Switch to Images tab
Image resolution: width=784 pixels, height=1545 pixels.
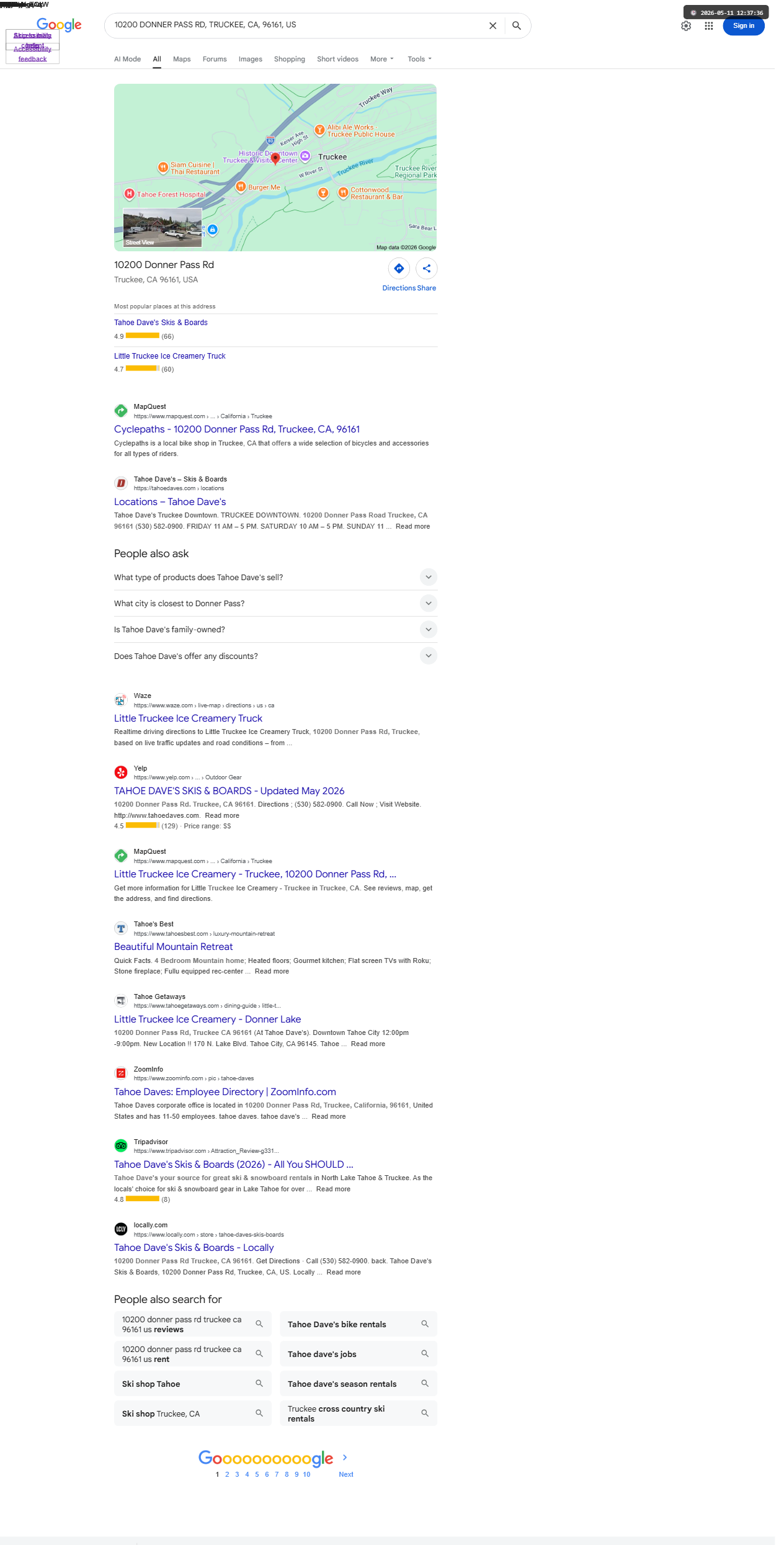(251, 59)
